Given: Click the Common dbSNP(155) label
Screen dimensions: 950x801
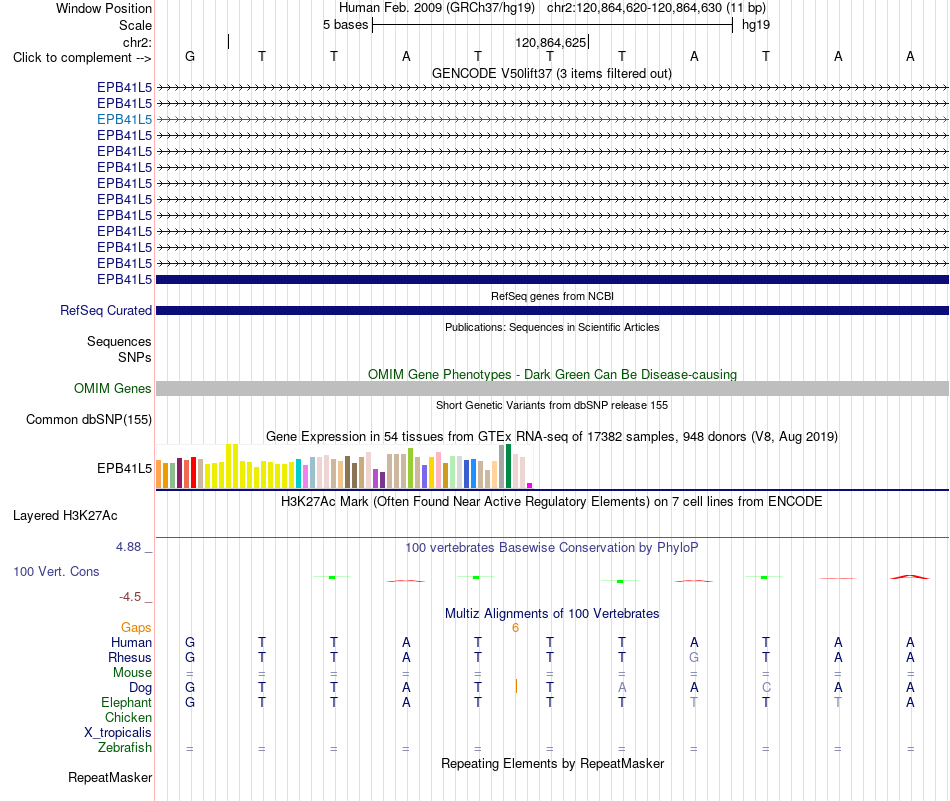Looking at the screenshot, I should (x=88, y=419).
